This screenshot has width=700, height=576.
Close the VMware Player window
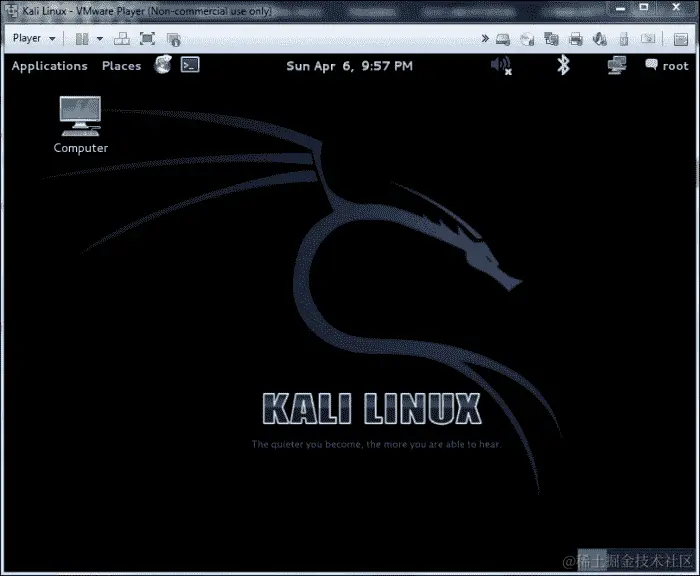(676, 8)
